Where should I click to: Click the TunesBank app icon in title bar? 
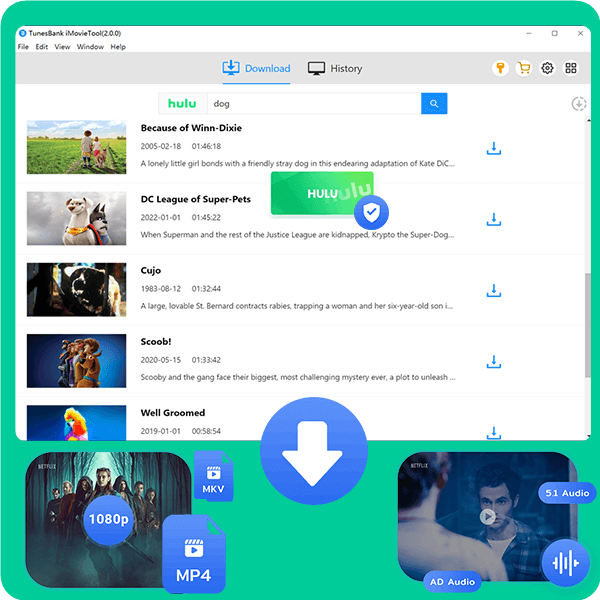[x=23, y=33]
